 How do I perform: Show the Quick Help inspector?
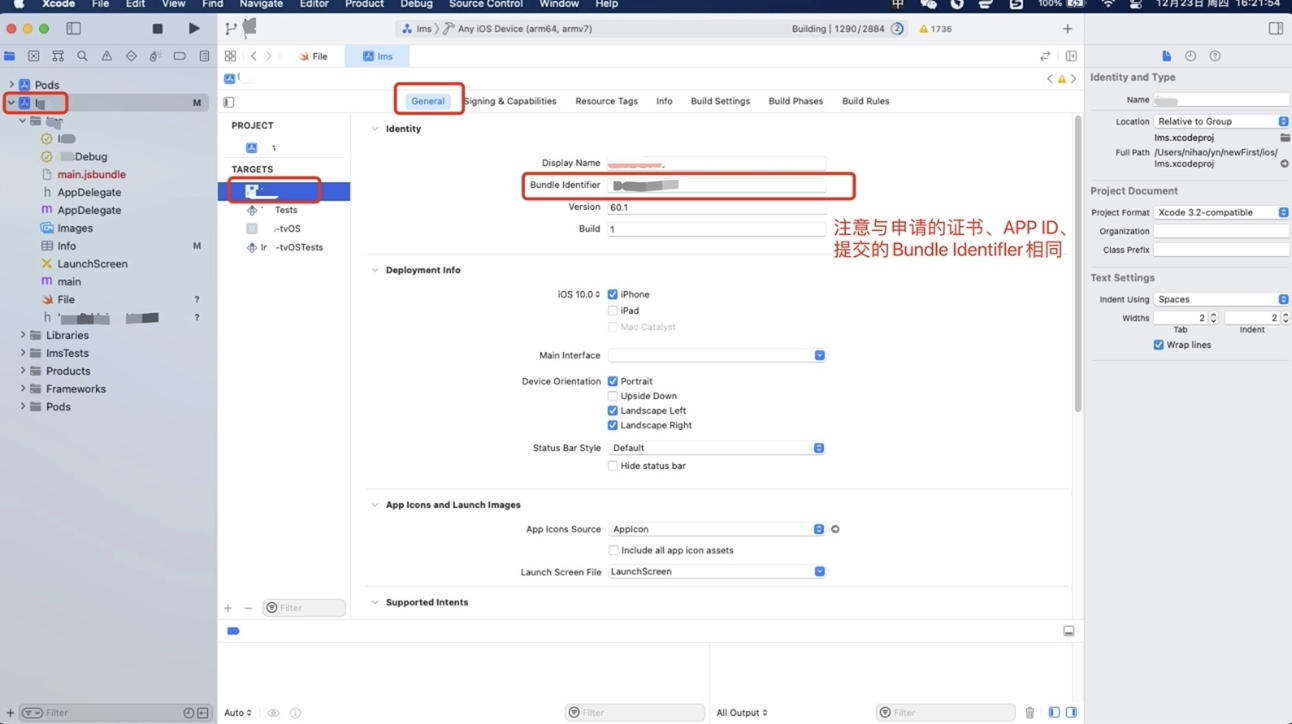click(1215, 56)
